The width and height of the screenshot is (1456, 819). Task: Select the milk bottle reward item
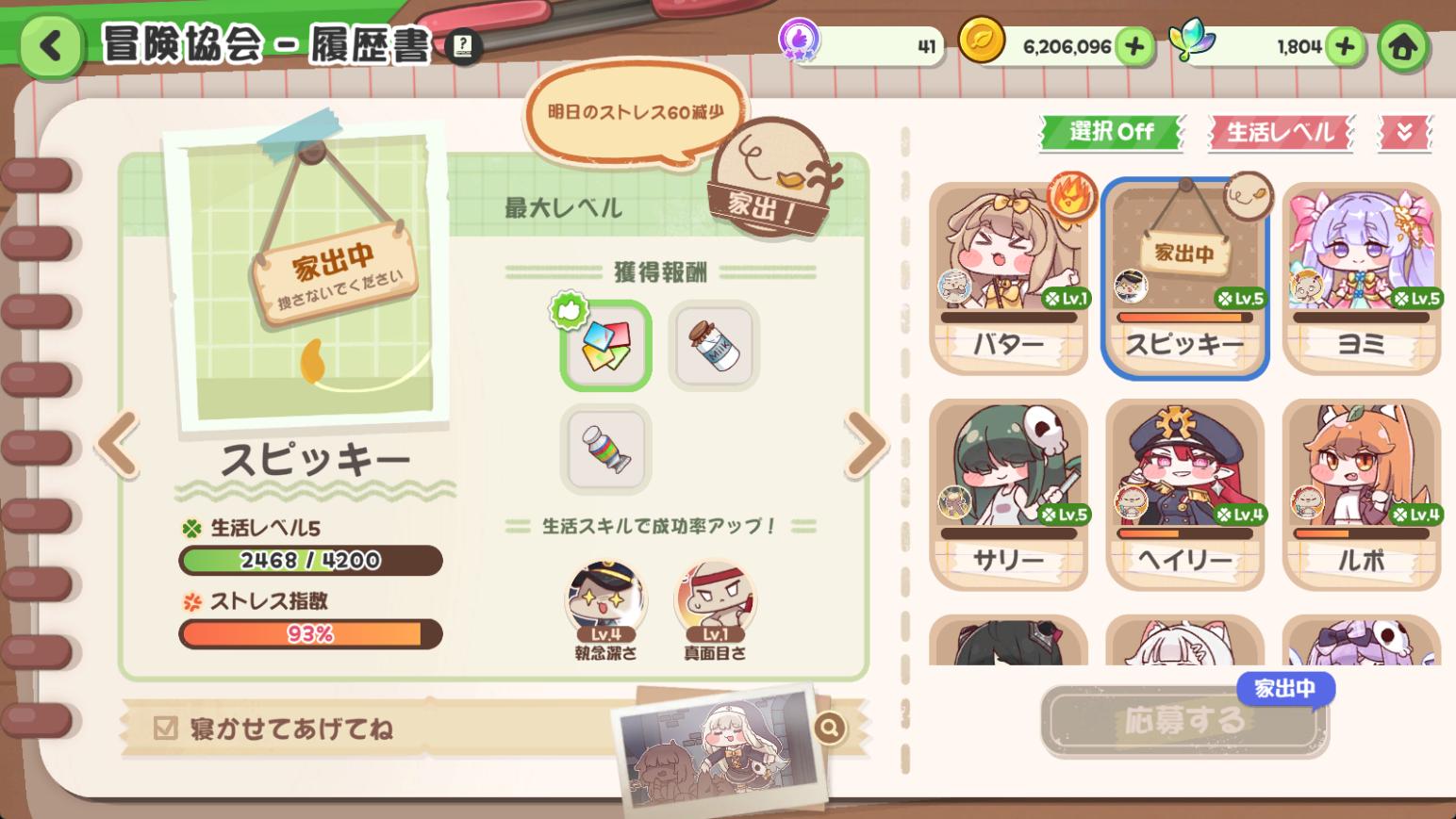(x=714, y=346)
